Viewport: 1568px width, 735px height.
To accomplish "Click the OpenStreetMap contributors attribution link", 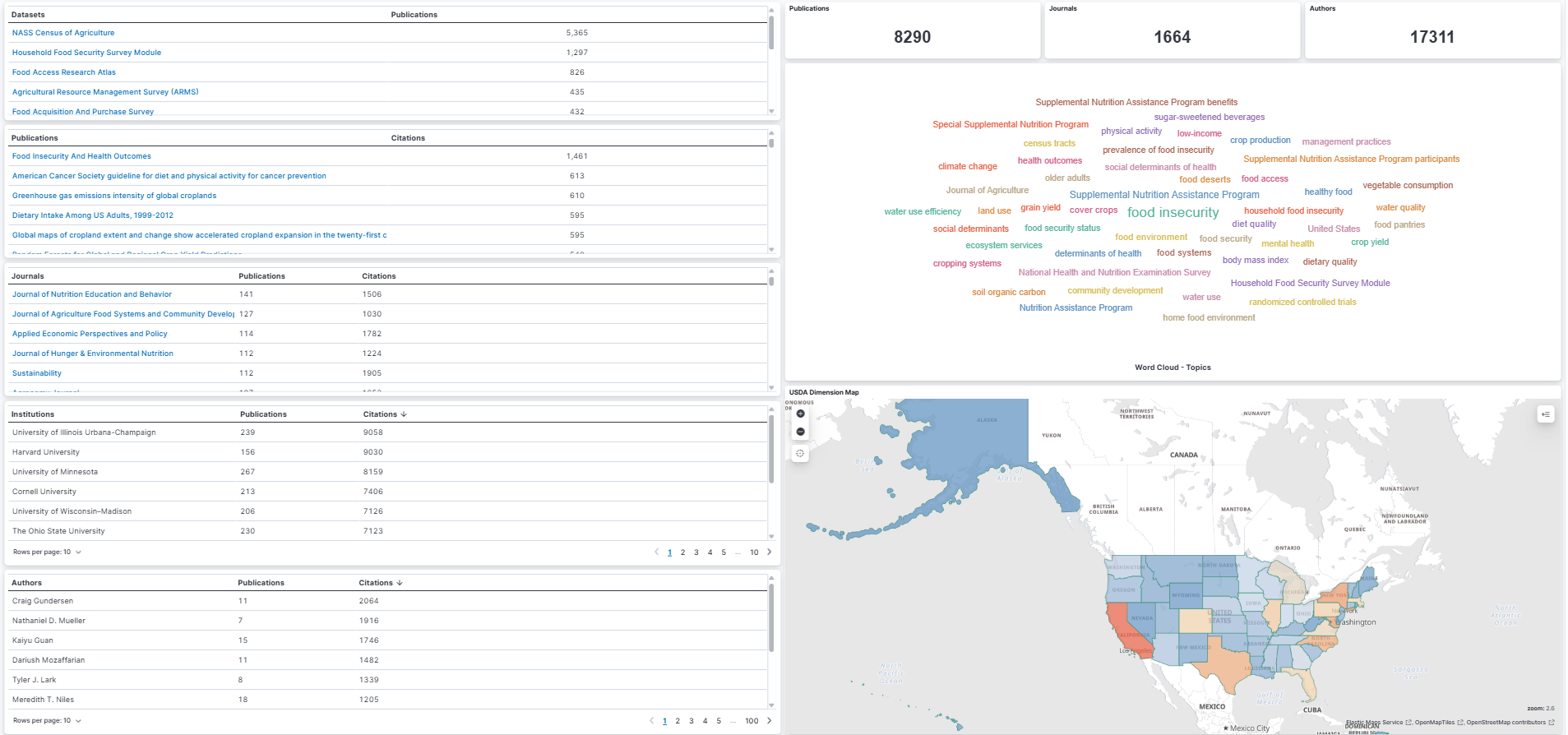I will [x=1506, y=723].
